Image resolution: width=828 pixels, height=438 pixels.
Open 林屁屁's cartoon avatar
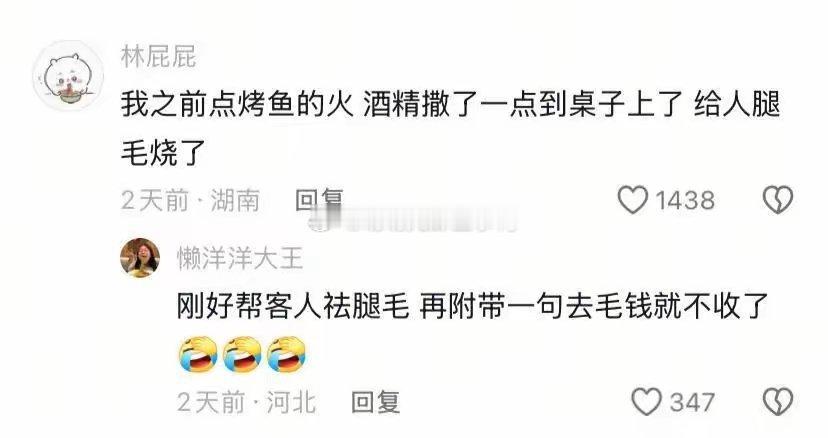point(68,76)
